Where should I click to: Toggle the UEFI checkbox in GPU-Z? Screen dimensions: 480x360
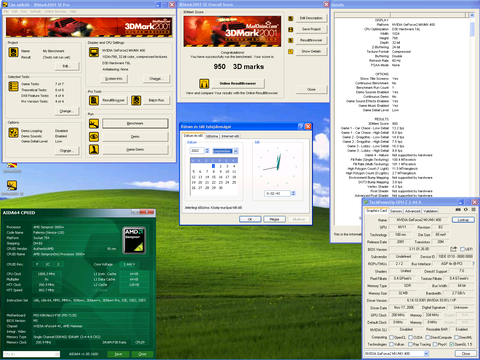point(463,249)
